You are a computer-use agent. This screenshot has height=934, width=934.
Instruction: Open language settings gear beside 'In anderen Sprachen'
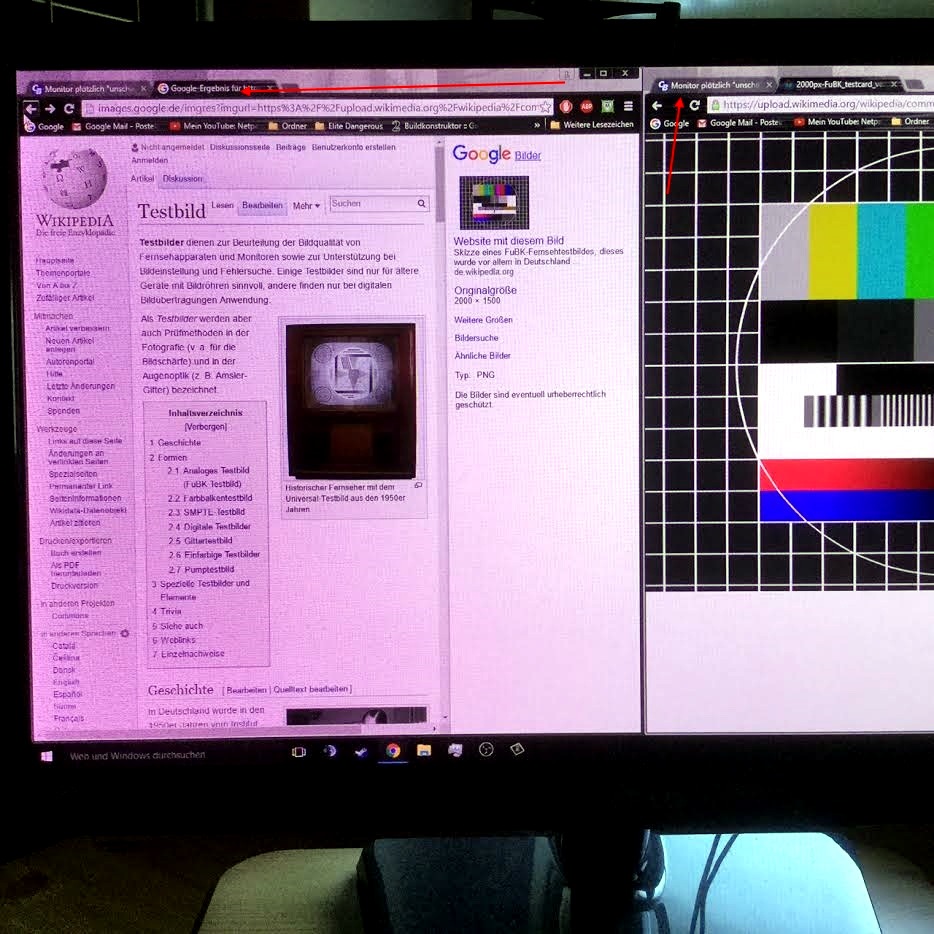[124, 633]
